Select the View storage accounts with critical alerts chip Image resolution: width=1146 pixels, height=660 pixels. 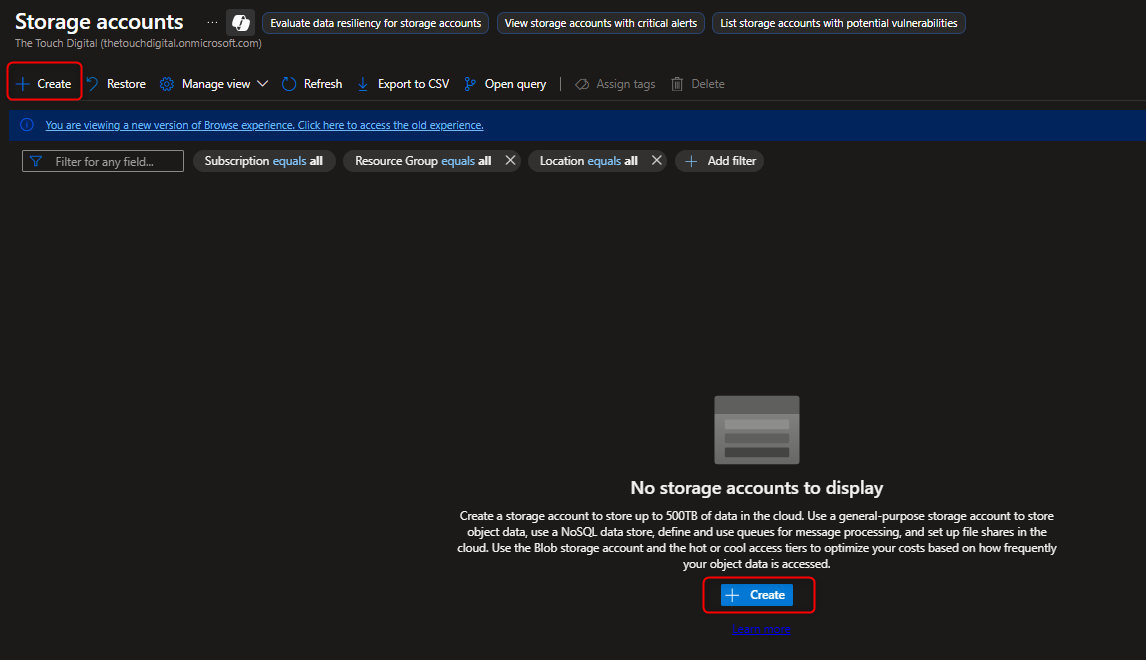(600, 22)
